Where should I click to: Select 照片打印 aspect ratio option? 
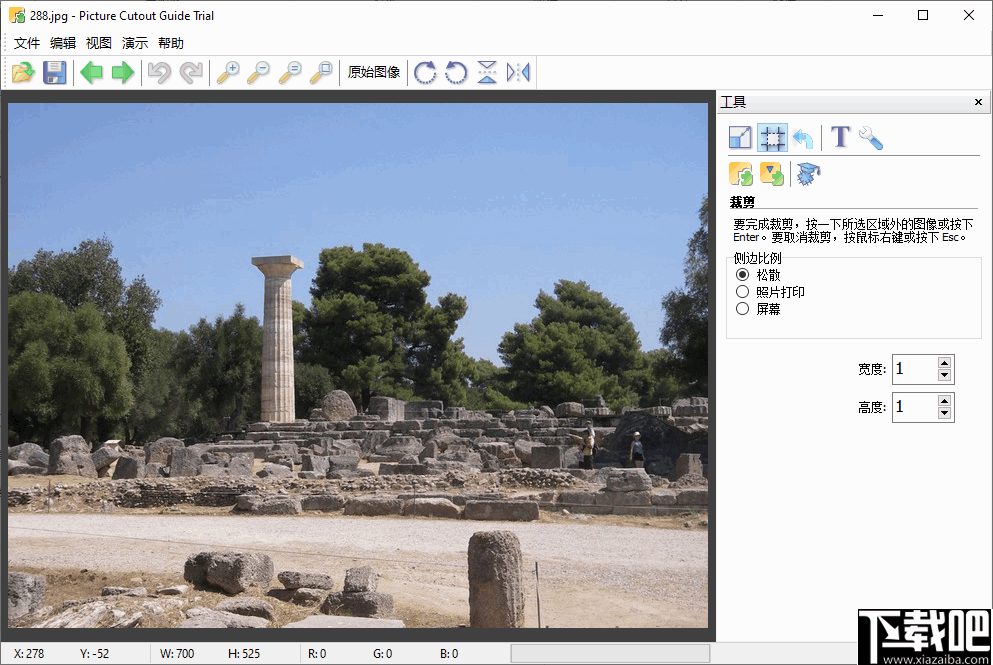(770, 292)
